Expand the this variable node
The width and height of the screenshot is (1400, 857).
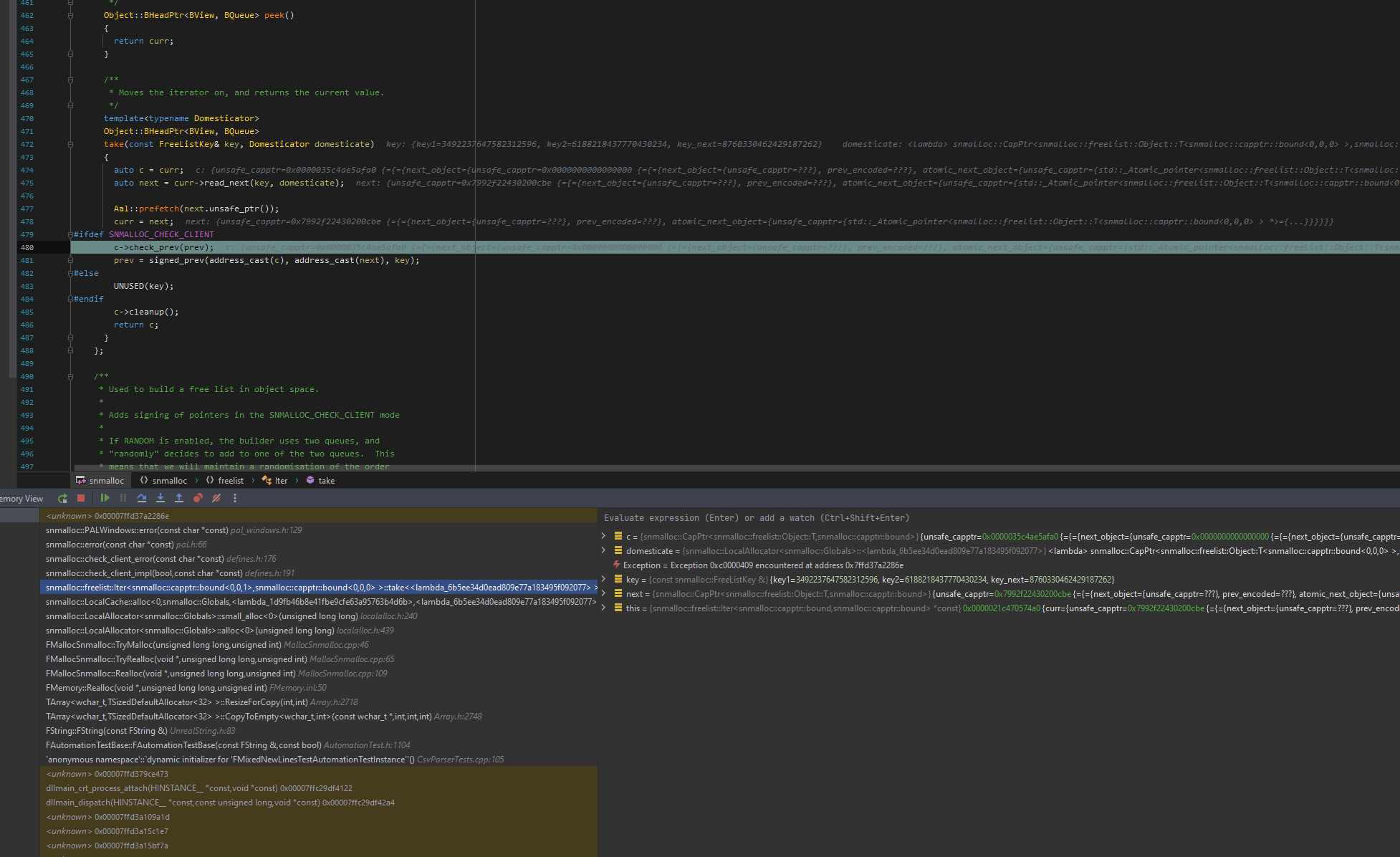click(x=603, y=608)
